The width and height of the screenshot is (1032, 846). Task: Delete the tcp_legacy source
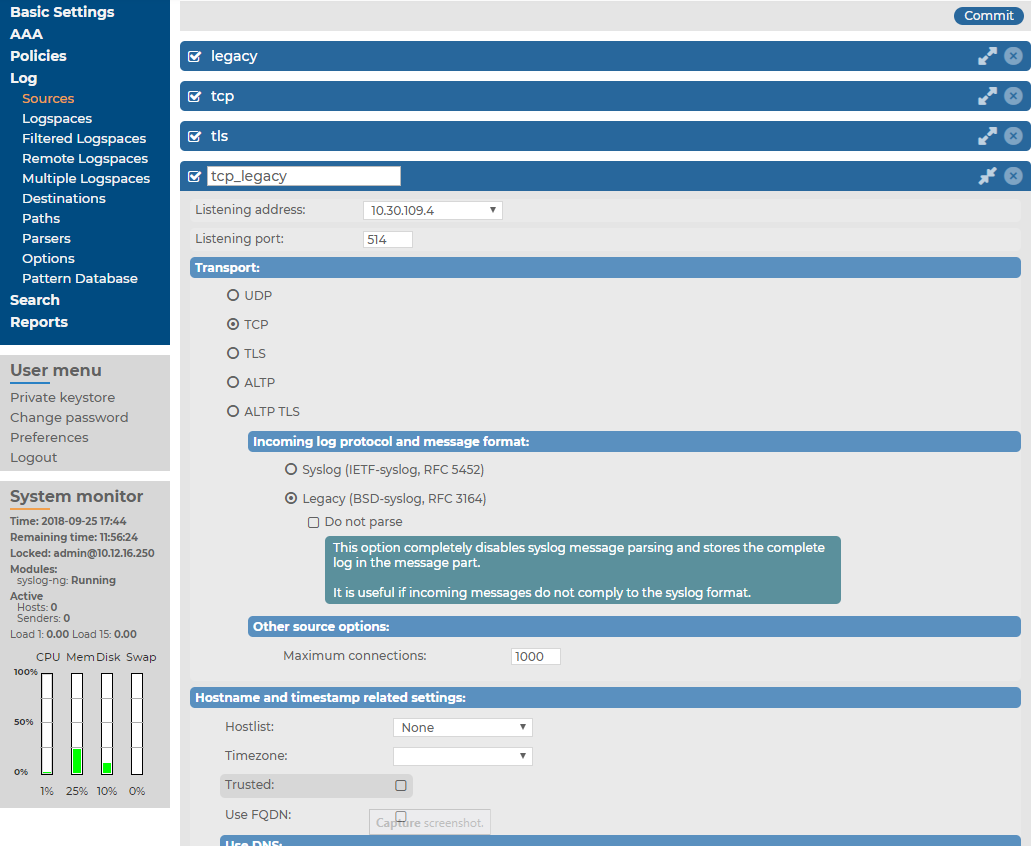[1013, 176]
